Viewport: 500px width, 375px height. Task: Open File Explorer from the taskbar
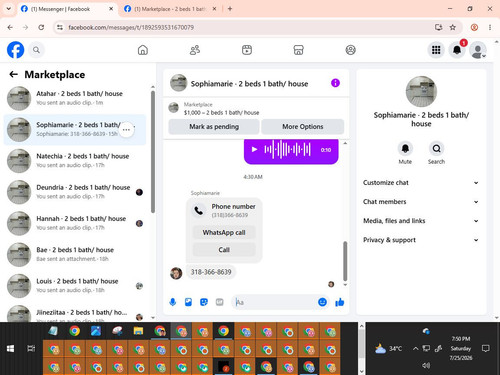coord(138,331)
